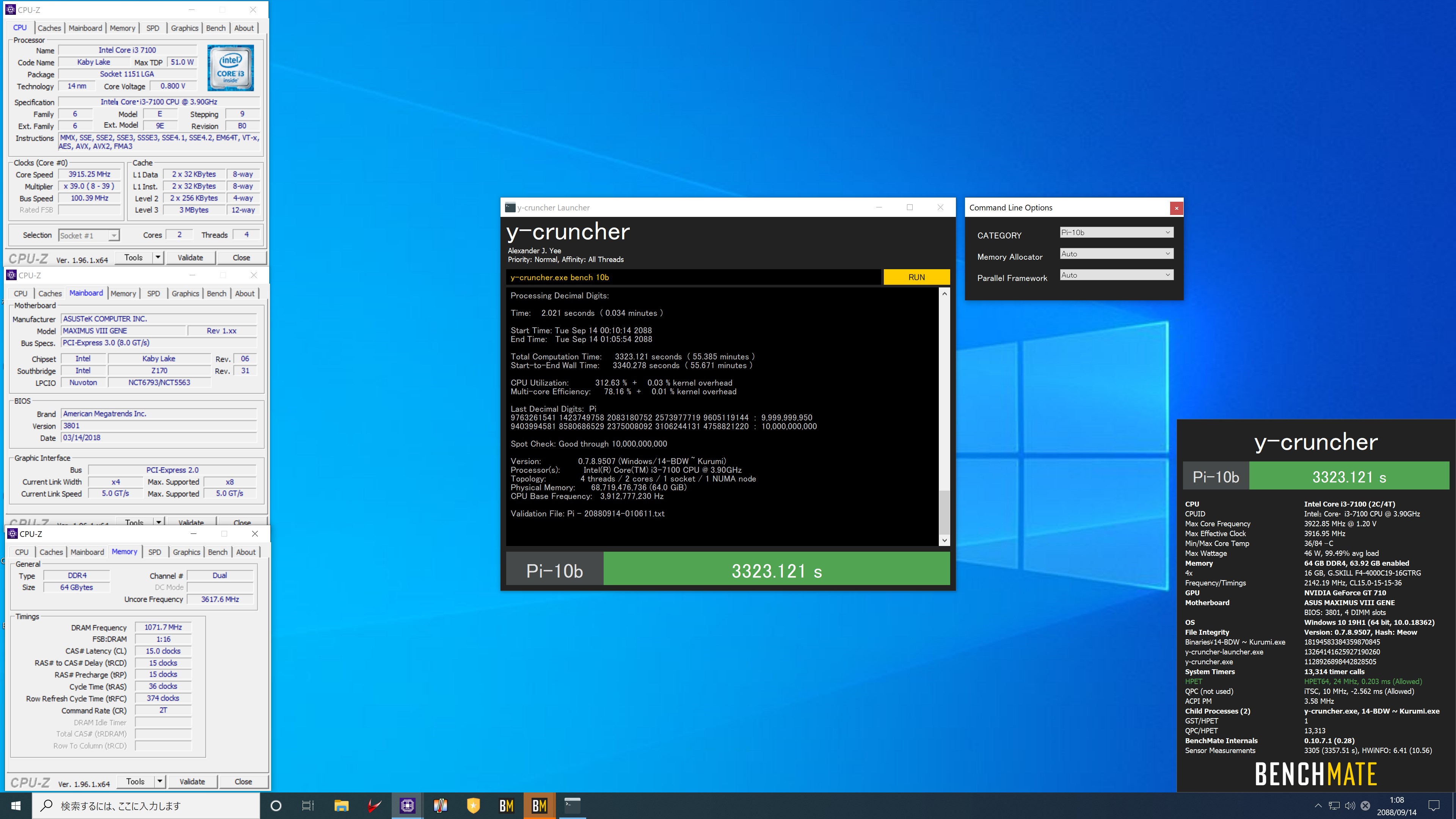Show hidden system tray icons
1456x819 pixels.
click(x=1318, y=805)
